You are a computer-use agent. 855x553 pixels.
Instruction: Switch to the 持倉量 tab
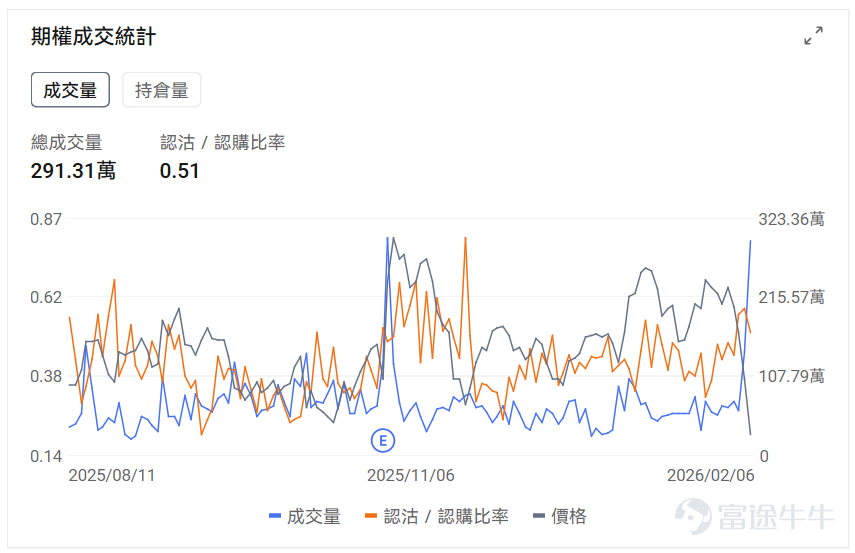pyautogui.click(x=161, y=90)
